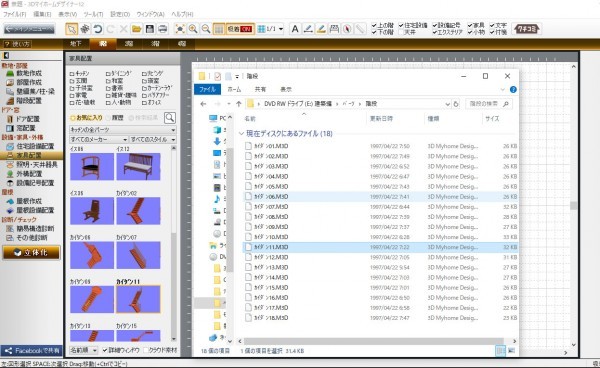Open the ヘルプ(H) menu
The image size is (600, 368).
tap(182, 14)
